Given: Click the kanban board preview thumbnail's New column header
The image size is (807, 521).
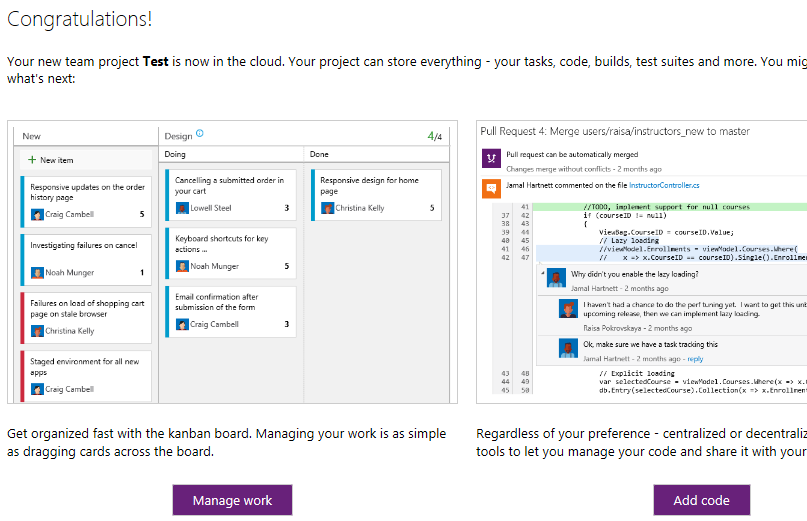Looking at the screenshot, I should click(x=31, y=136).
